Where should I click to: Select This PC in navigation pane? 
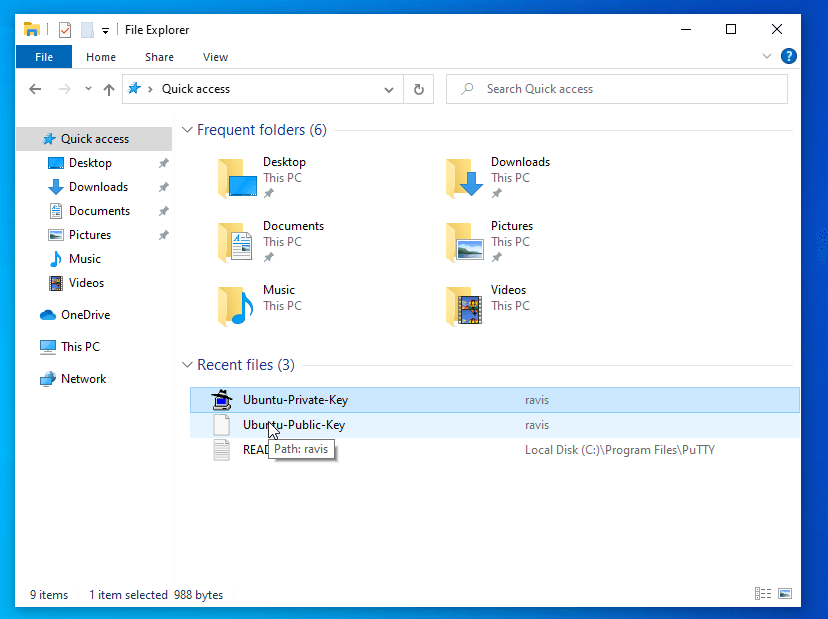click(x=80, y=347)
